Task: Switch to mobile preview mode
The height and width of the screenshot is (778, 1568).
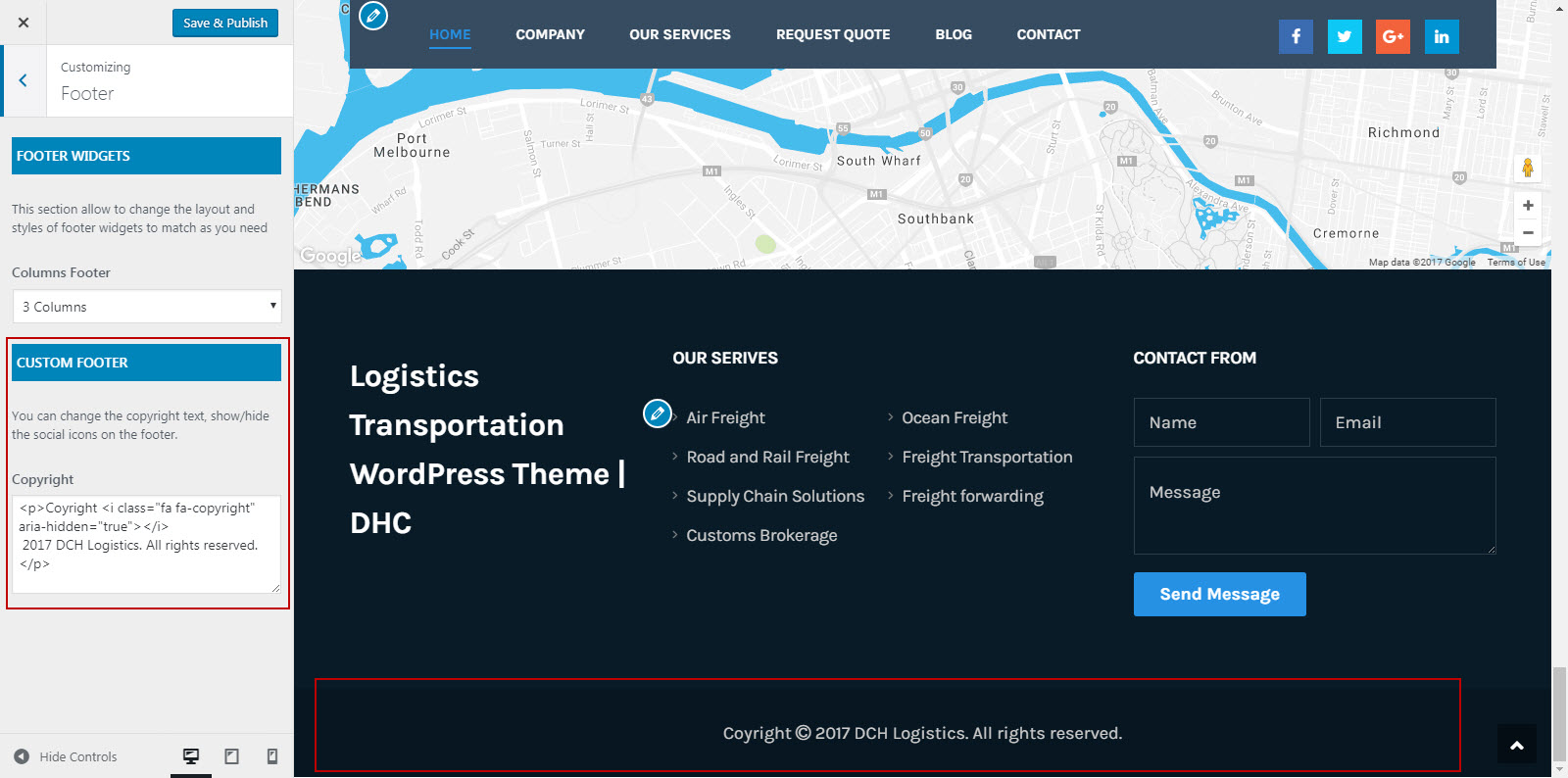Action: coord(272,756)
